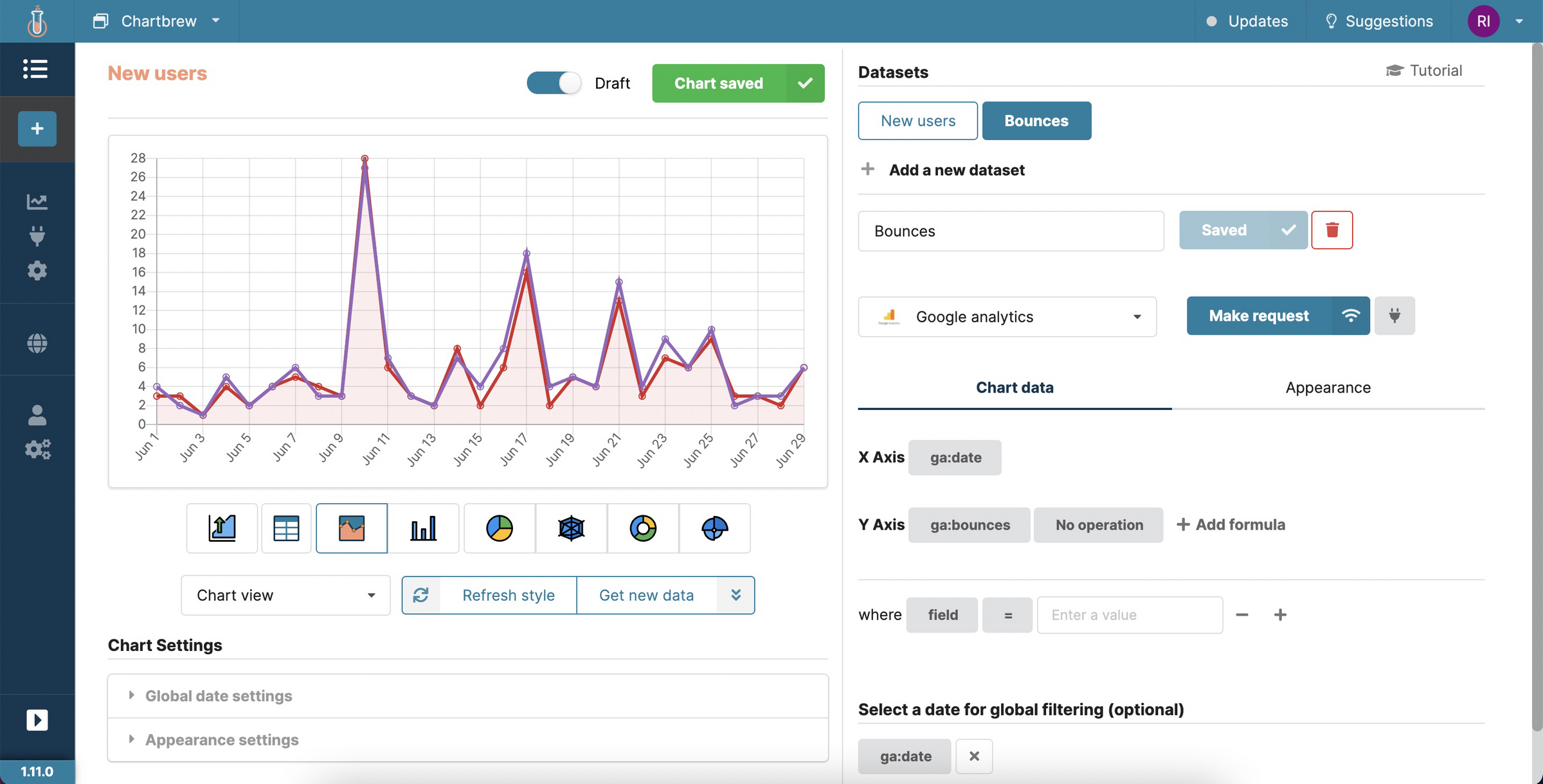Click Add a new dataset
Screen dimensions: 1543x784
click(x=957, y=170)
